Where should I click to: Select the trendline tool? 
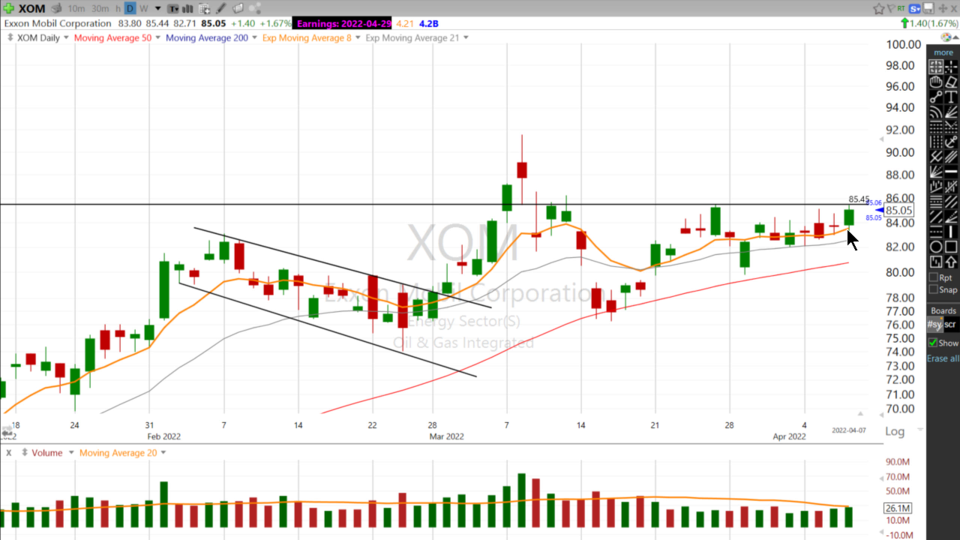[936, 96]
